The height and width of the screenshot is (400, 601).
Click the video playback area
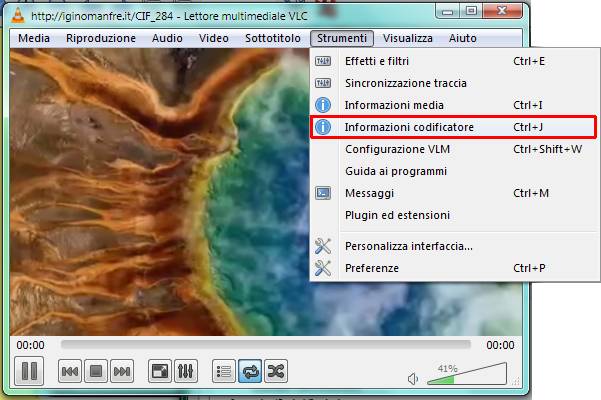click(159, 192)
